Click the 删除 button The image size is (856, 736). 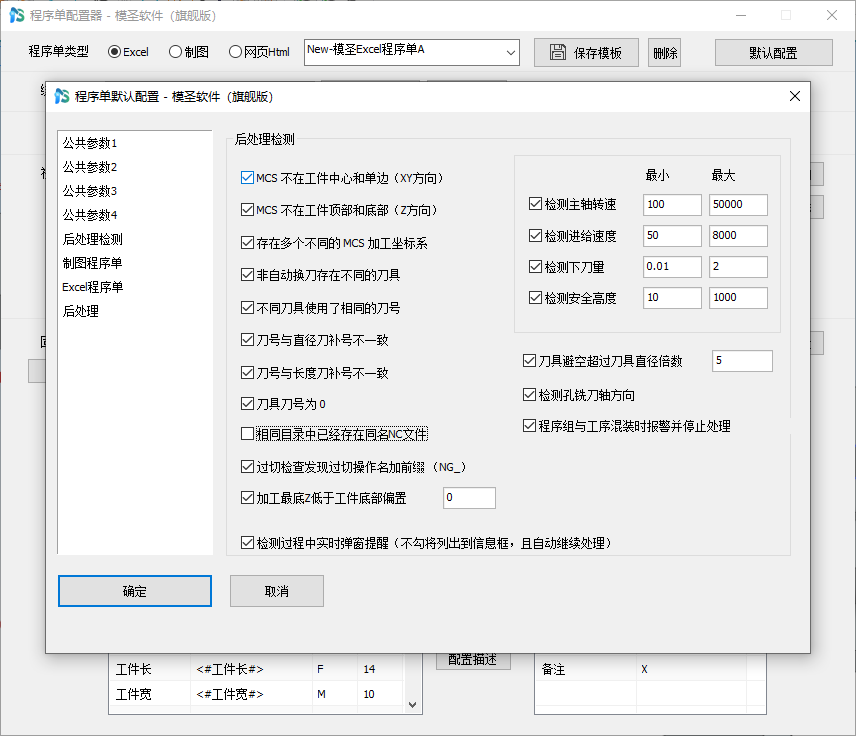tap(664, 52)
